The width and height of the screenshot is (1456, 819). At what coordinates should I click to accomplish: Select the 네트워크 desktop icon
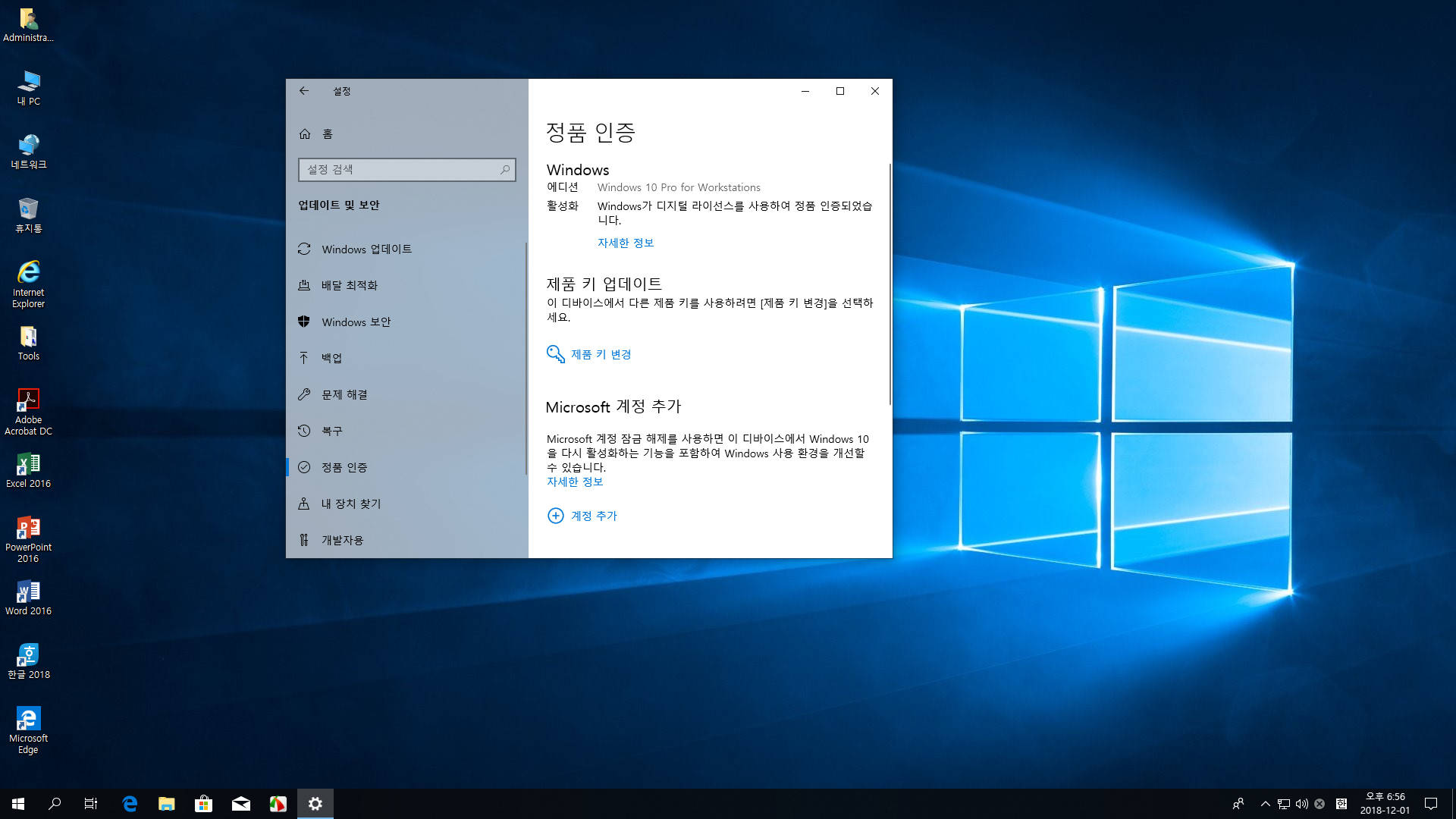[x=28, y=152]
